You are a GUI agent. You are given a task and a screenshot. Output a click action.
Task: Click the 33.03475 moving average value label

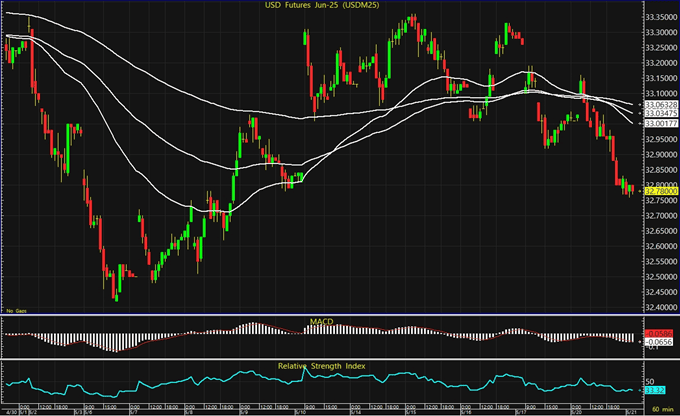pos(658,114)
